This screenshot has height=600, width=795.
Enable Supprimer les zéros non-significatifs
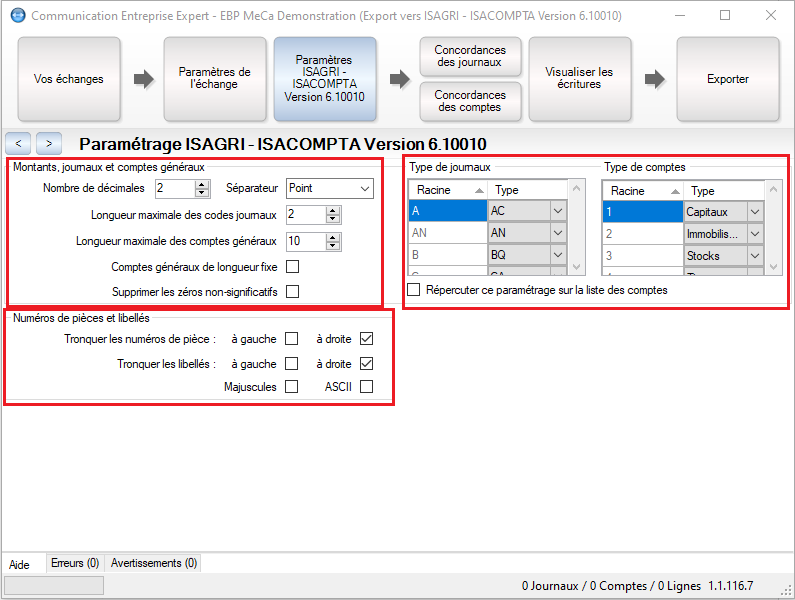point(293,292)
